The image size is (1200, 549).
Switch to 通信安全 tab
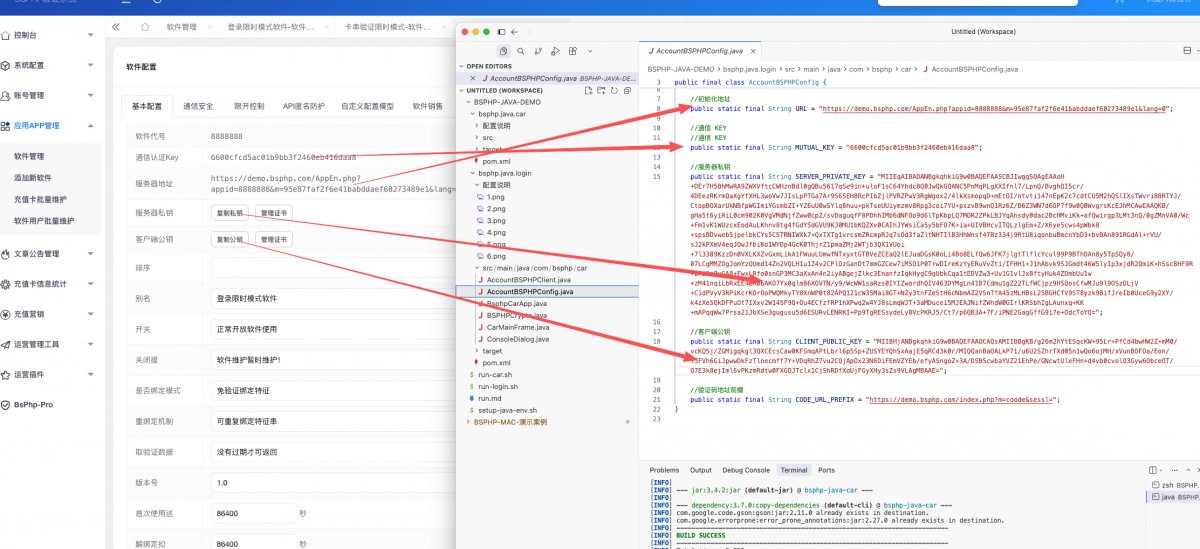point(198,106)
